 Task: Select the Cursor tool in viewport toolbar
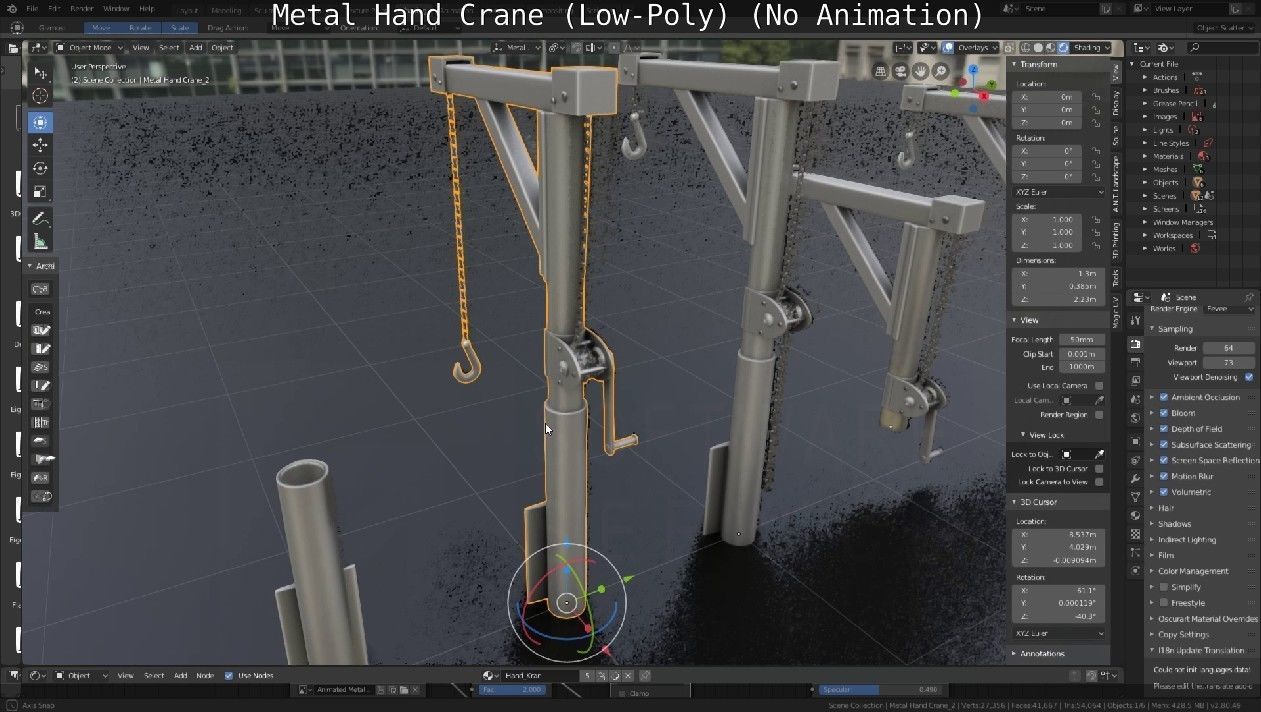pos(40,97)
